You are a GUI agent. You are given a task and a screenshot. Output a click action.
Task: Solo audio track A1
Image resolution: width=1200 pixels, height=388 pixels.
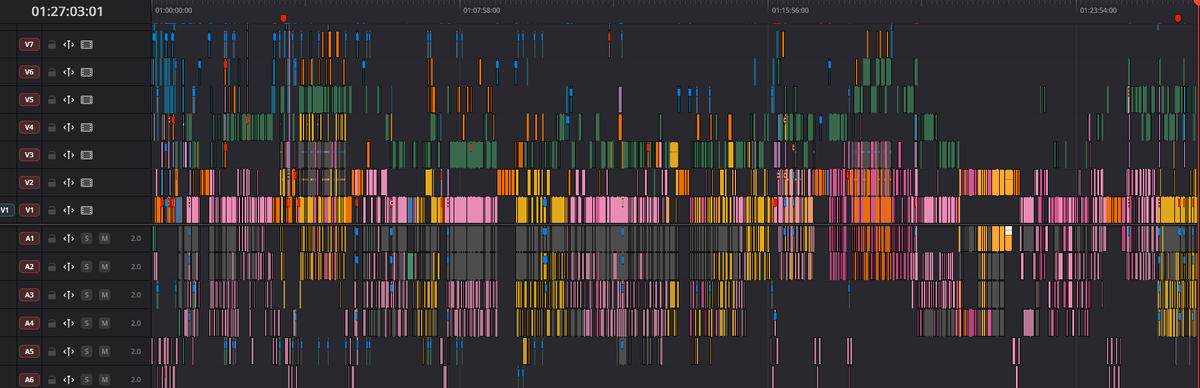coord(87,239)
